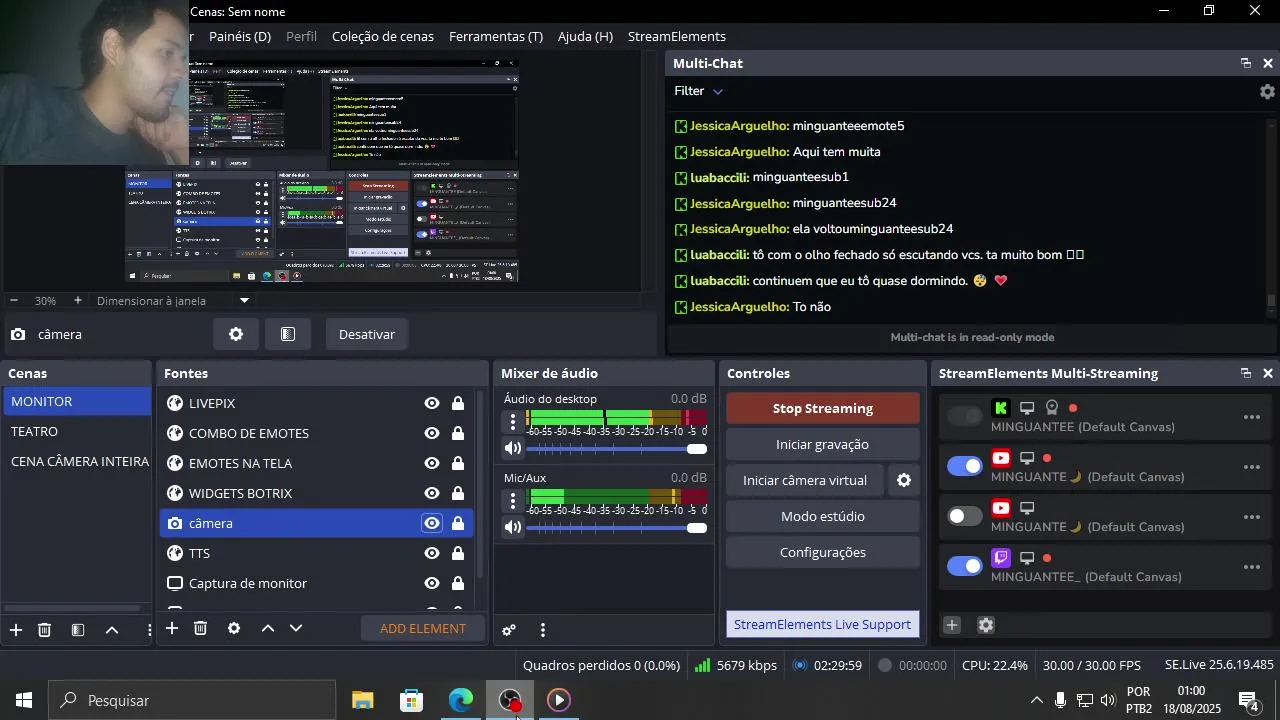Screen dimensions: 1280x720
Task: Open Multi-Chat settings gear
Action: [x=1267, y=91]
